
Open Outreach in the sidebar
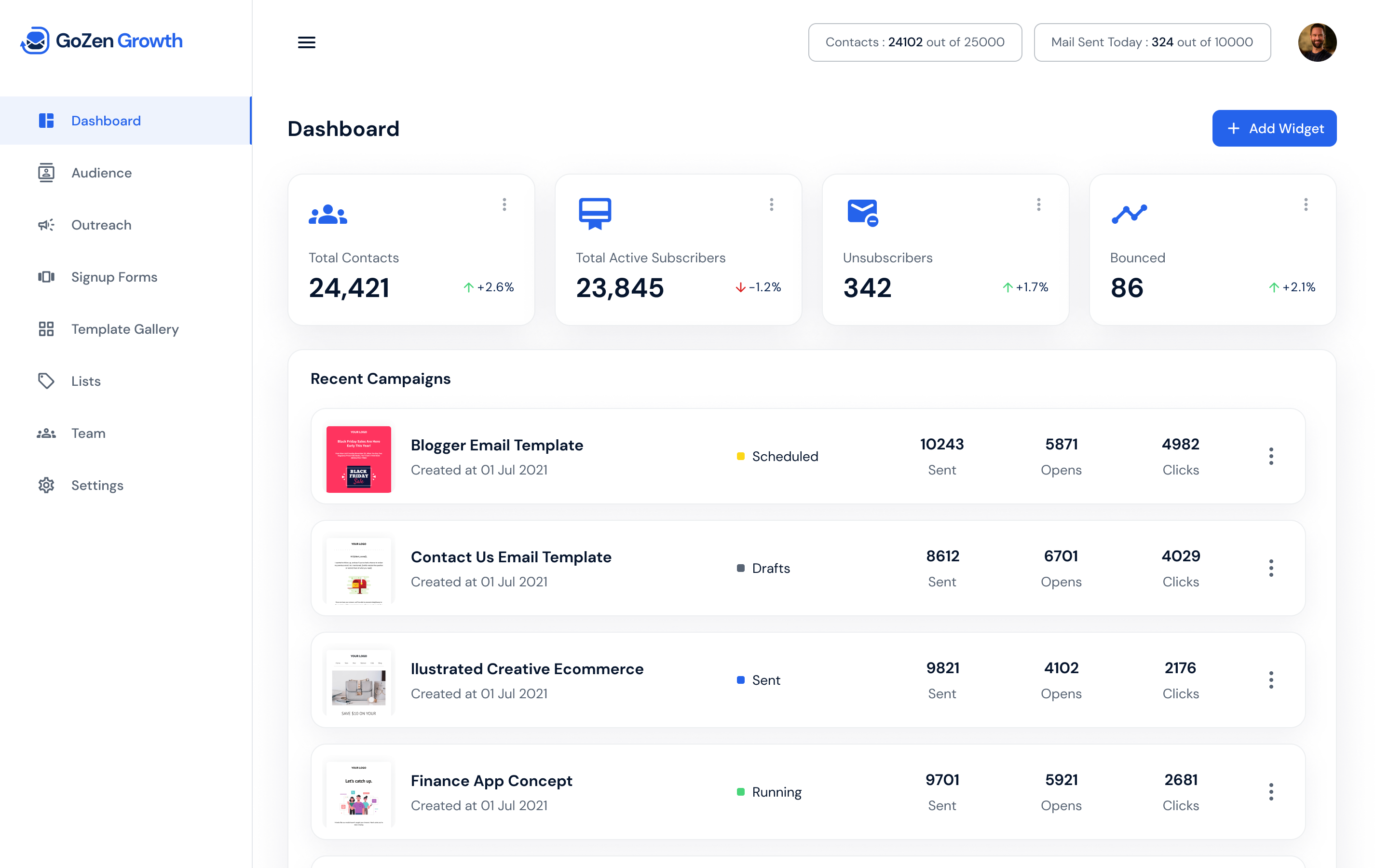click(126, 225)
